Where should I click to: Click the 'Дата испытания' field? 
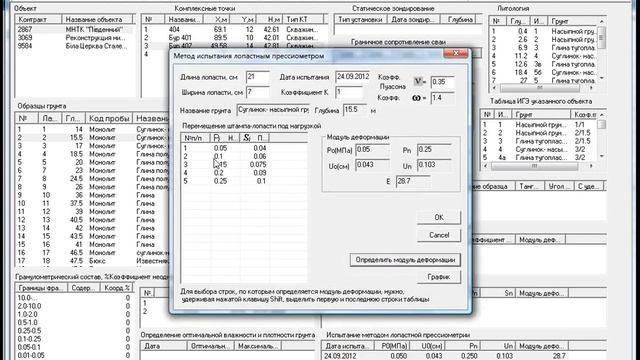click(x=353, y=77)
